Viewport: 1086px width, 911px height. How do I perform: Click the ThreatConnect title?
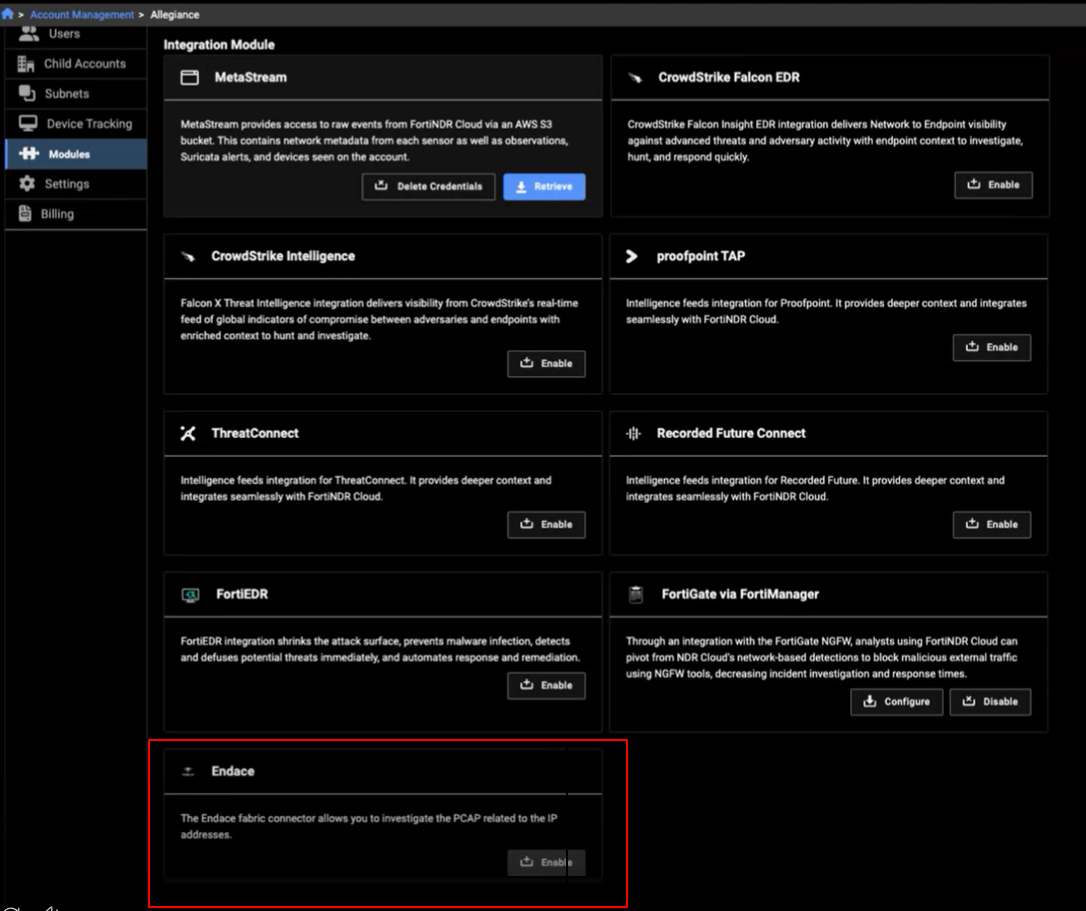pos(255,434)
